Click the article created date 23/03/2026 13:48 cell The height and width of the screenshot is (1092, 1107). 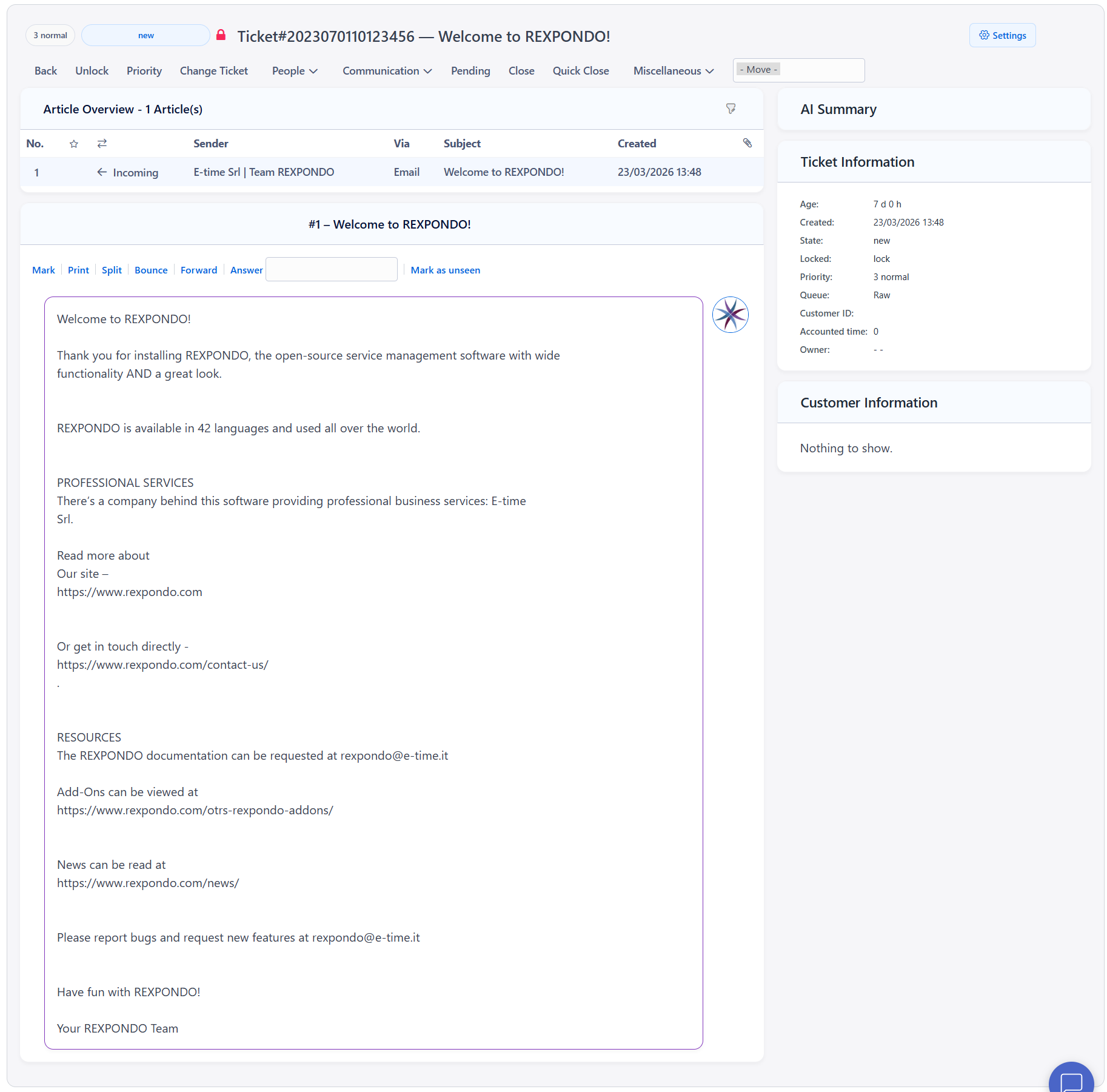(660, 172)
